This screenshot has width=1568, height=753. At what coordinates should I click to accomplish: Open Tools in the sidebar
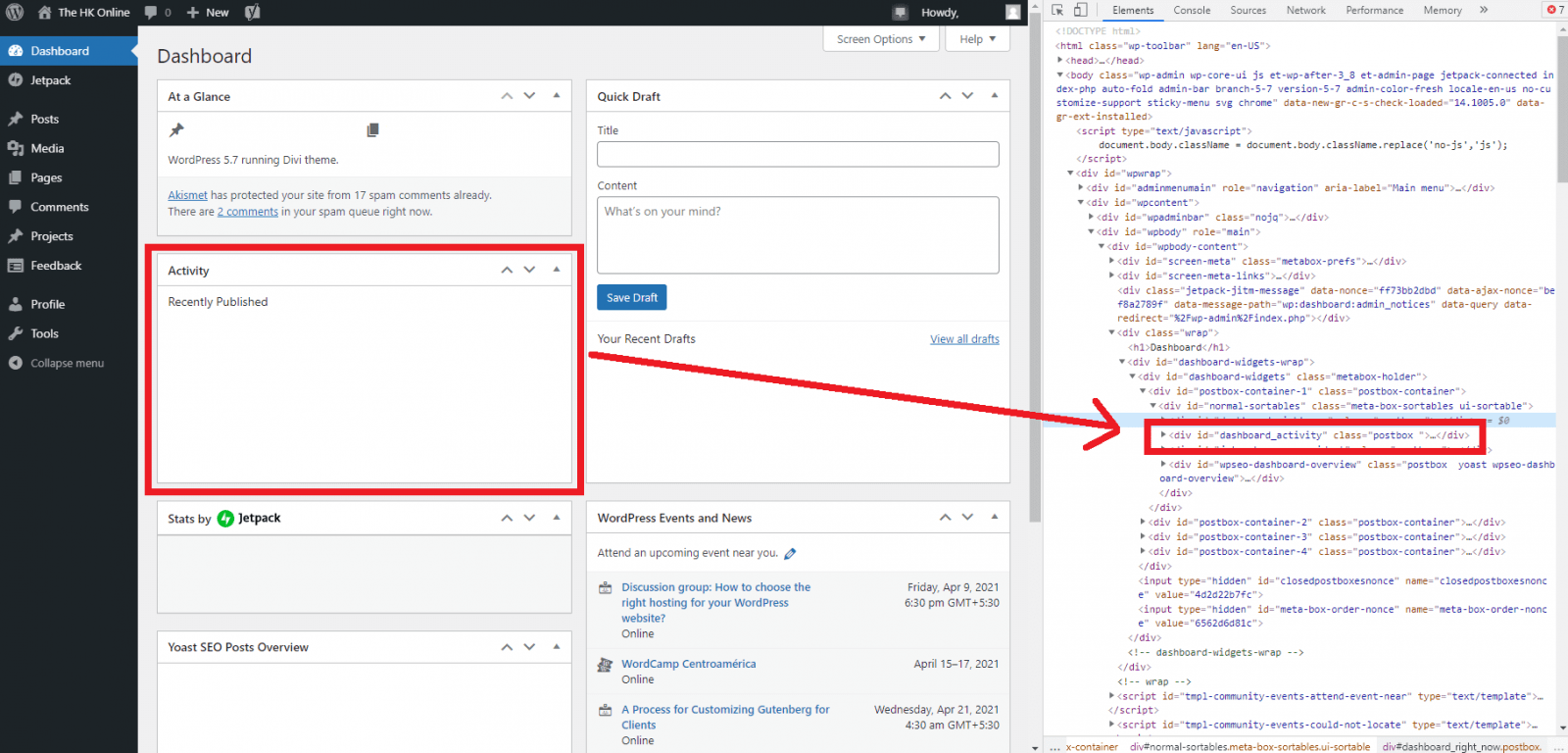click(x=69, y=333)
